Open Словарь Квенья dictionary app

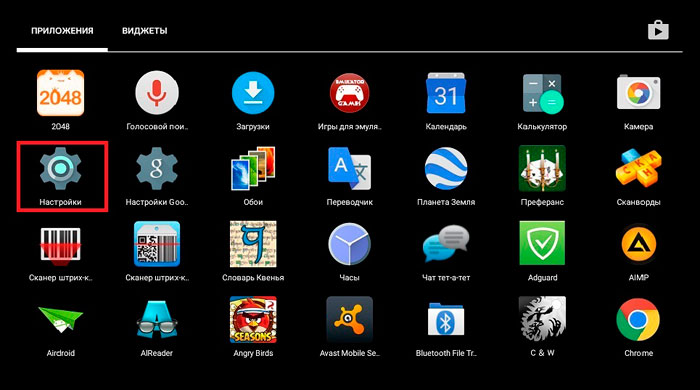pyautogui.click(x=253, y=244)
